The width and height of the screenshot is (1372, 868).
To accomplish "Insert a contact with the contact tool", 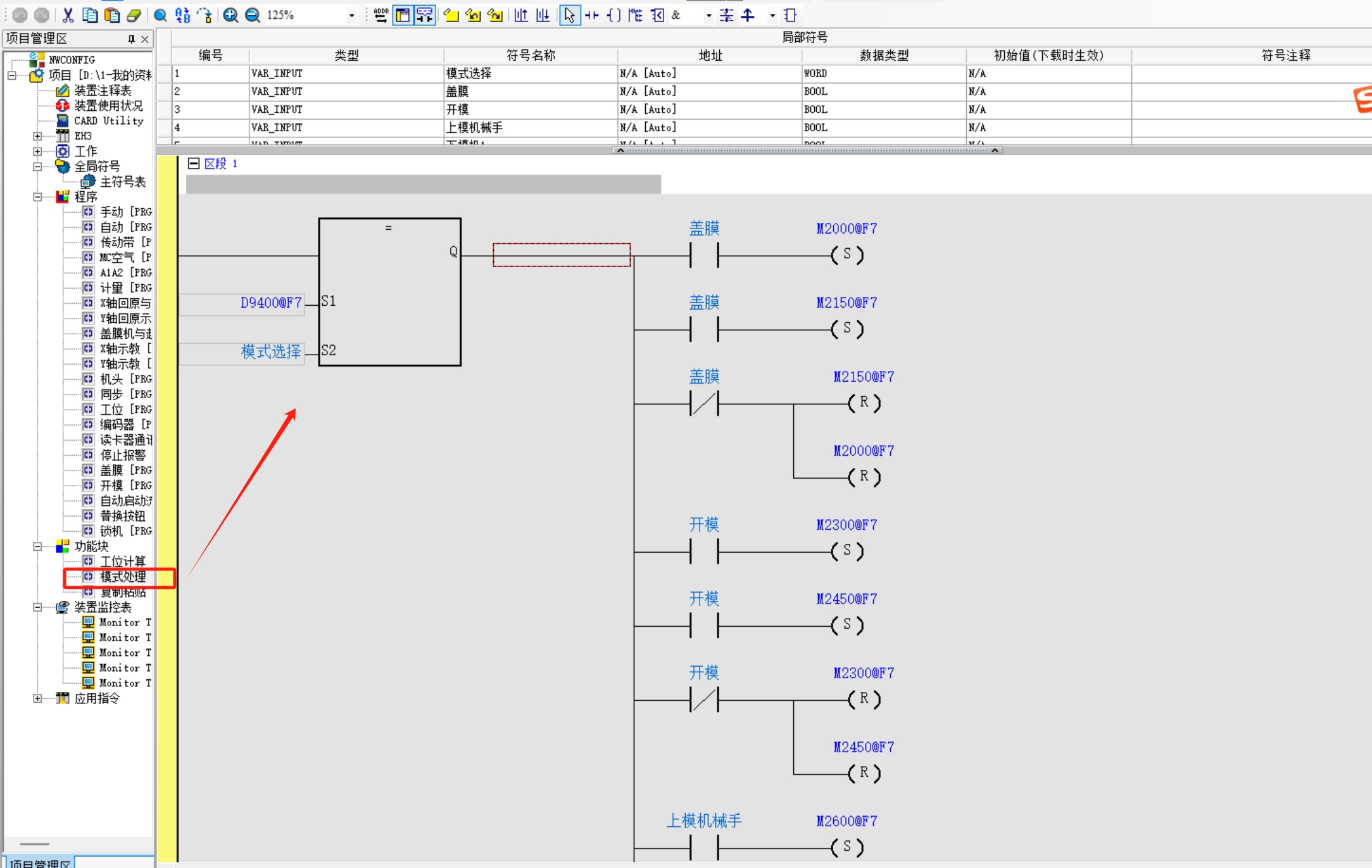I will pos(591,15).
